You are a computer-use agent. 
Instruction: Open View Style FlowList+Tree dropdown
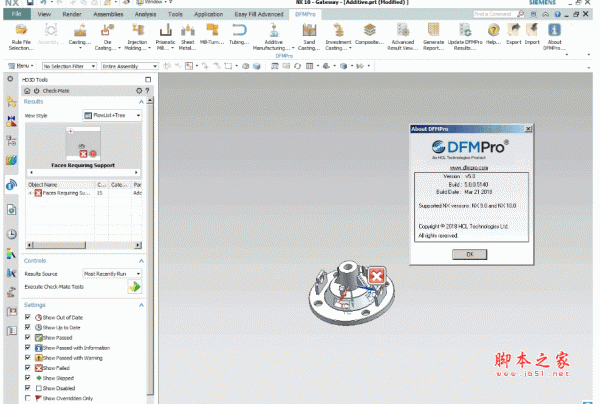tap(112, 115)
